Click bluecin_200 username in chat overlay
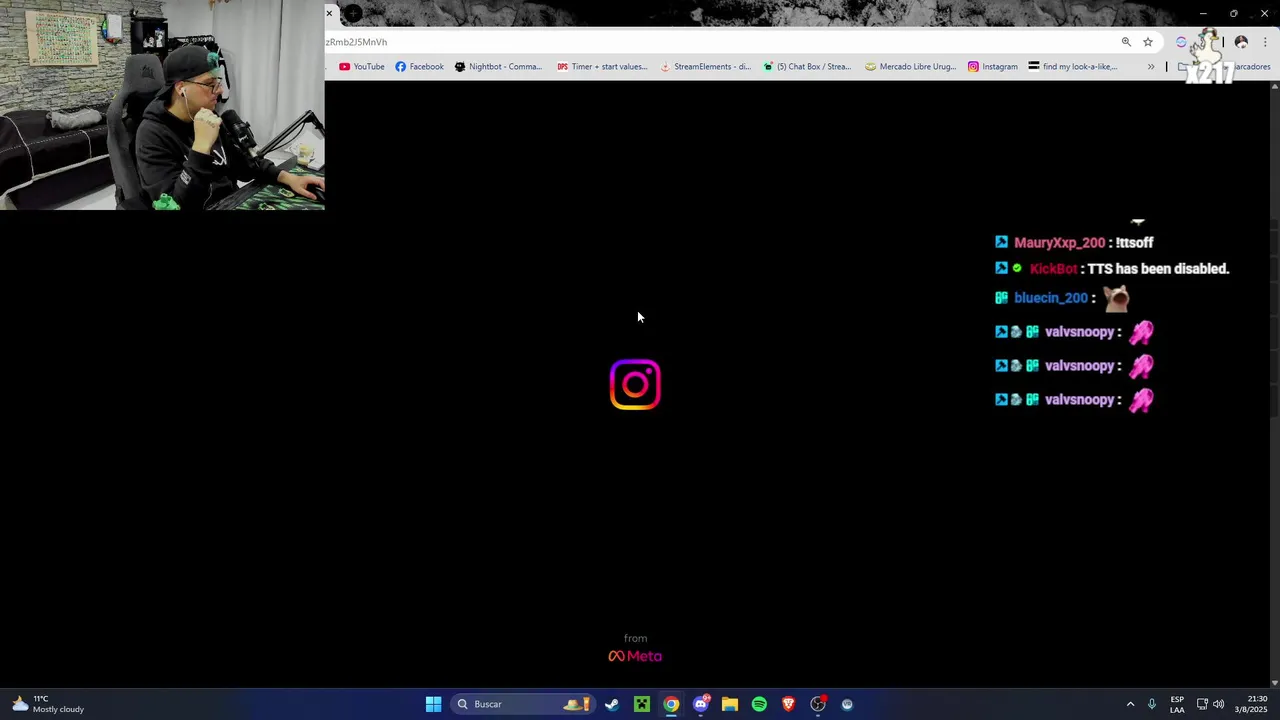 [x=1050, y=298]
